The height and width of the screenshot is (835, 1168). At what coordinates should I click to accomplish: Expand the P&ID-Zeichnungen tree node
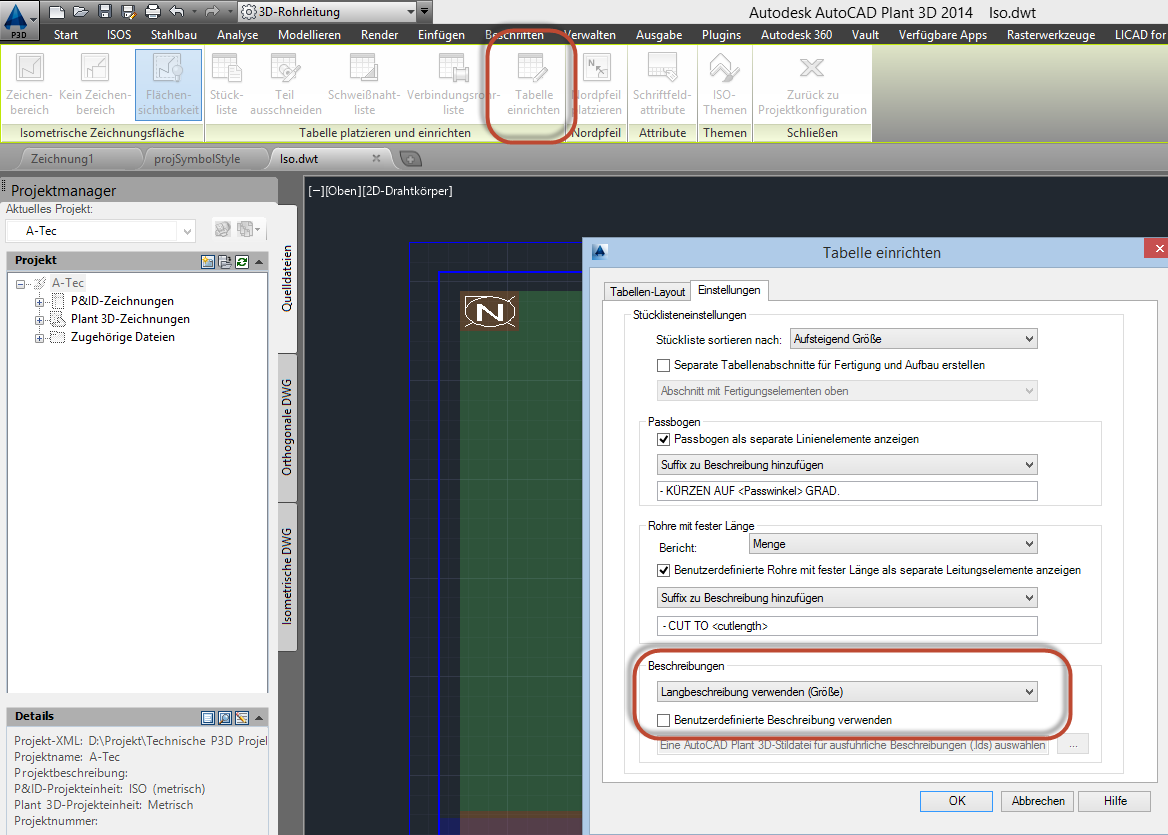(x=39, y=302)
